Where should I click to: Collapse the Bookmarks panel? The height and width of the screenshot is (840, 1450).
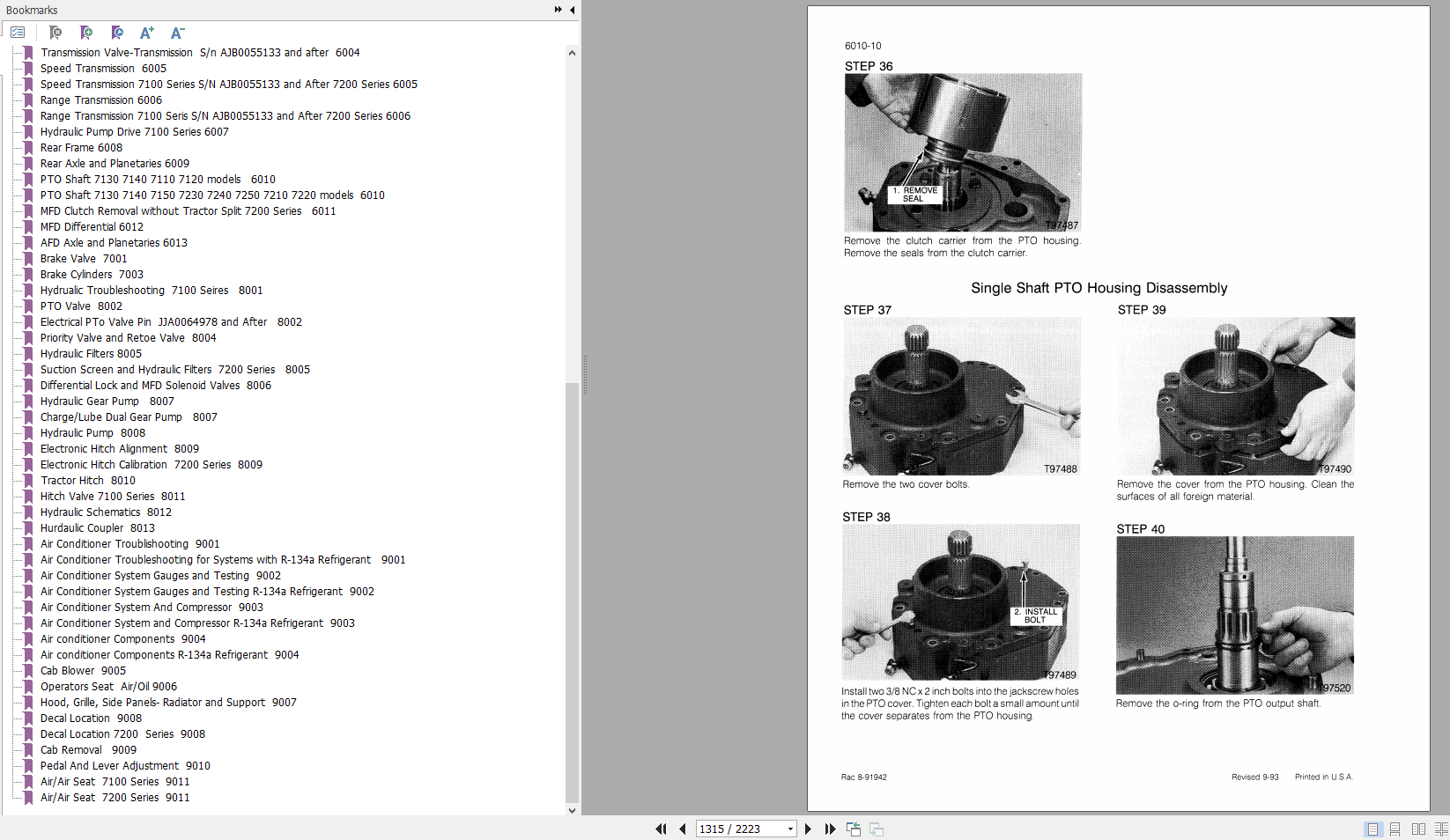[x=572, y=10]
